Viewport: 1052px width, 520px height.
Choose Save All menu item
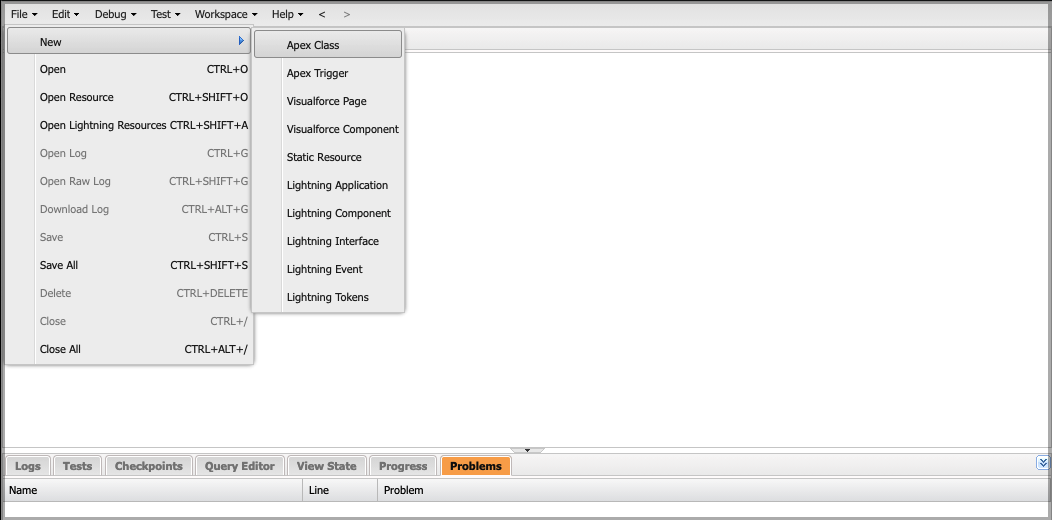tap(130, 265)
